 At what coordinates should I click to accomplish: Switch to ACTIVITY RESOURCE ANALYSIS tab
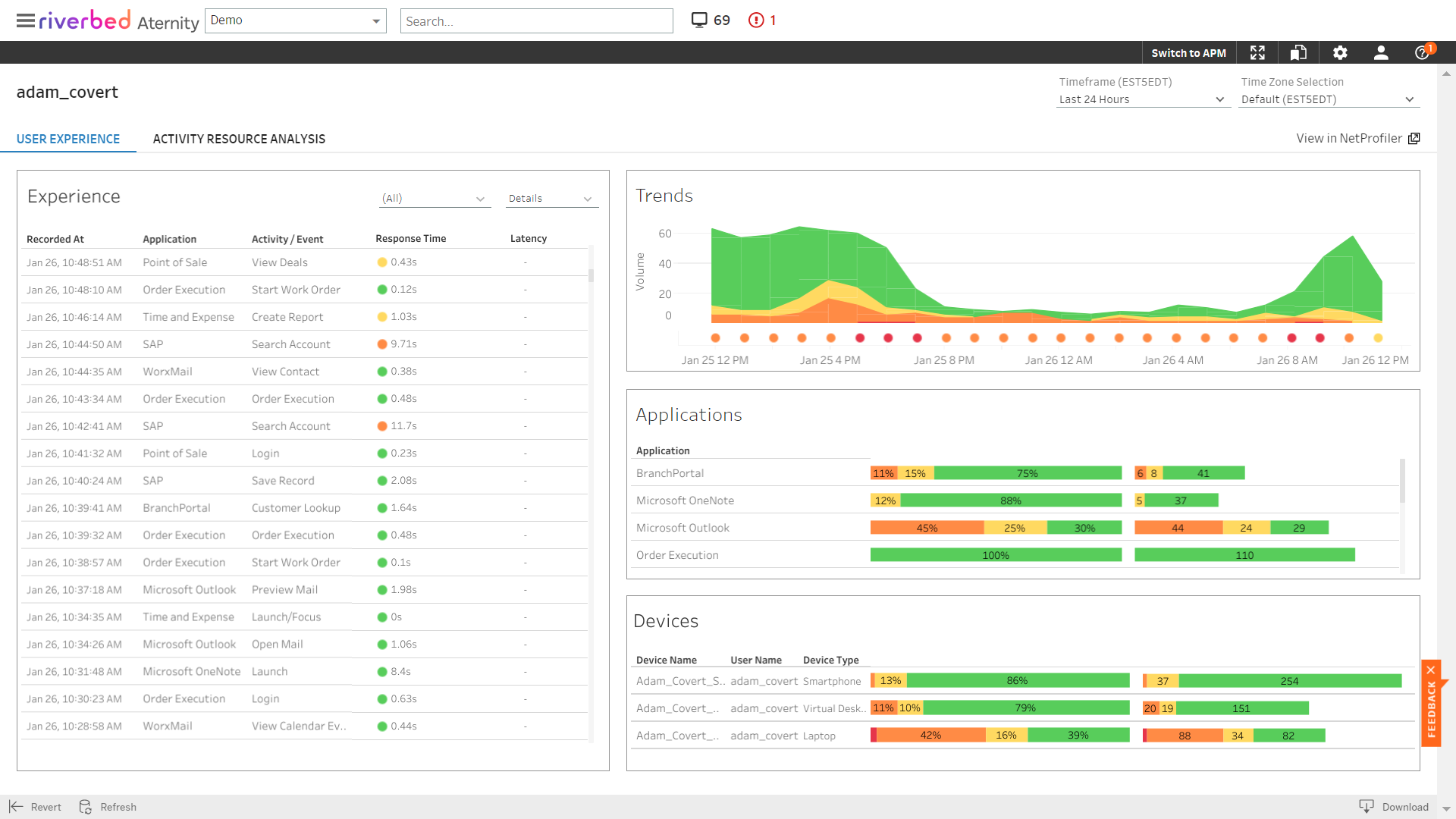239,139
